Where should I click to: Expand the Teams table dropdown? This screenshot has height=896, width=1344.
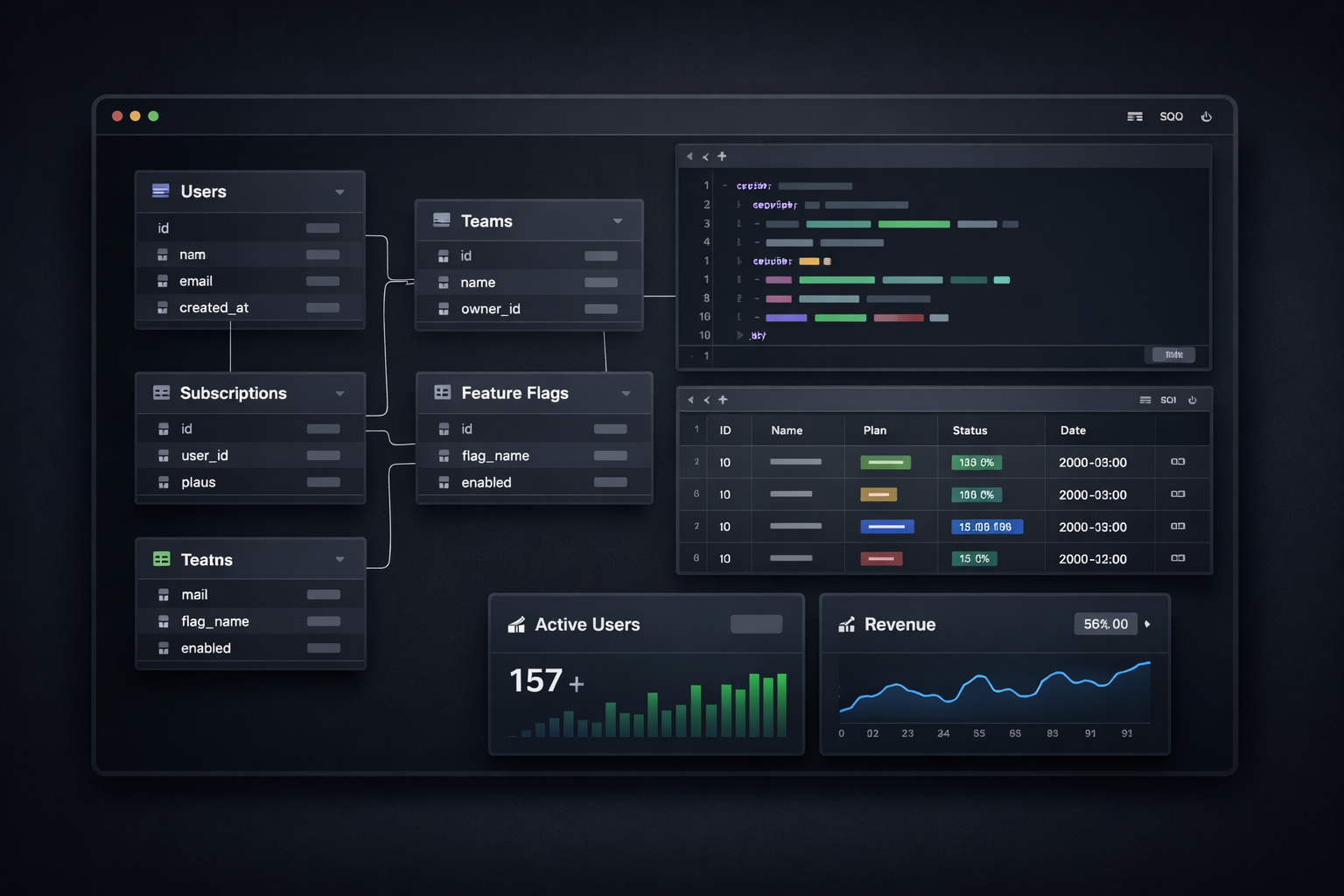point(618,221)
